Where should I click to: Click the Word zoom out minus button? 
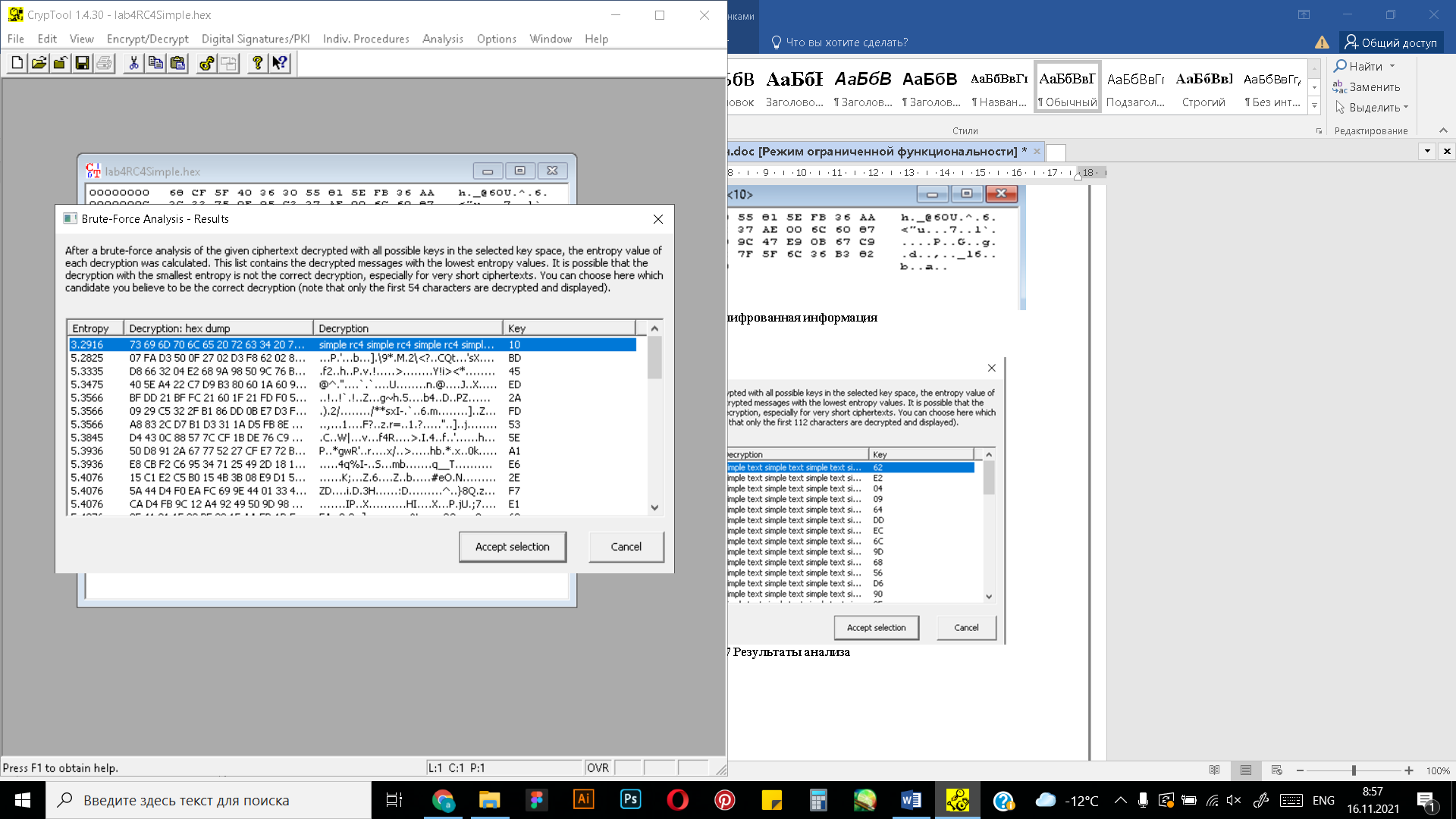coord(1300,770)
